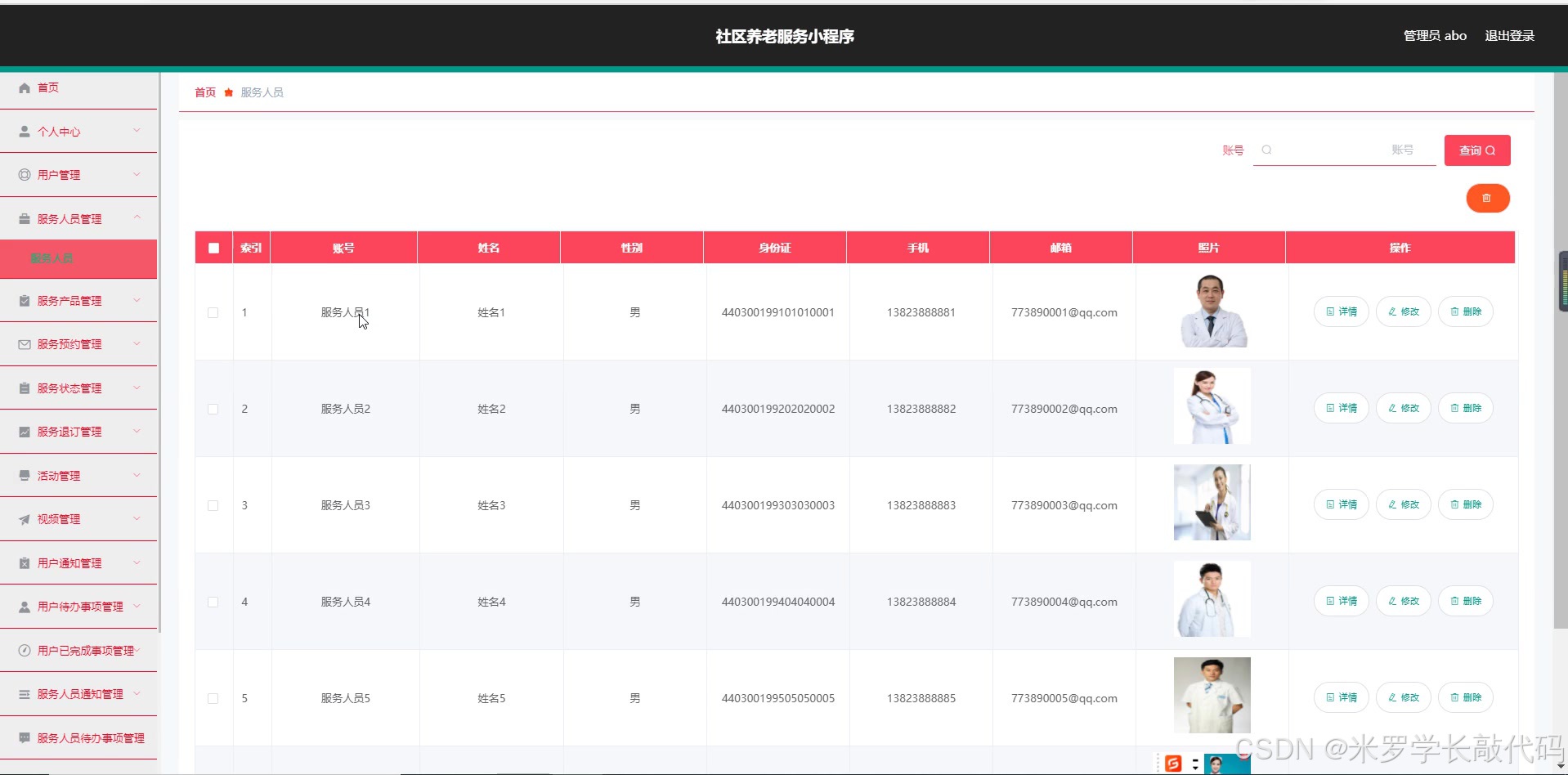Image resolution: width=1568 pixels, height=775 pixels.
Task: Click 详情 for 服务人员3
Action: pyautogui.click(x=1342, y=504)
